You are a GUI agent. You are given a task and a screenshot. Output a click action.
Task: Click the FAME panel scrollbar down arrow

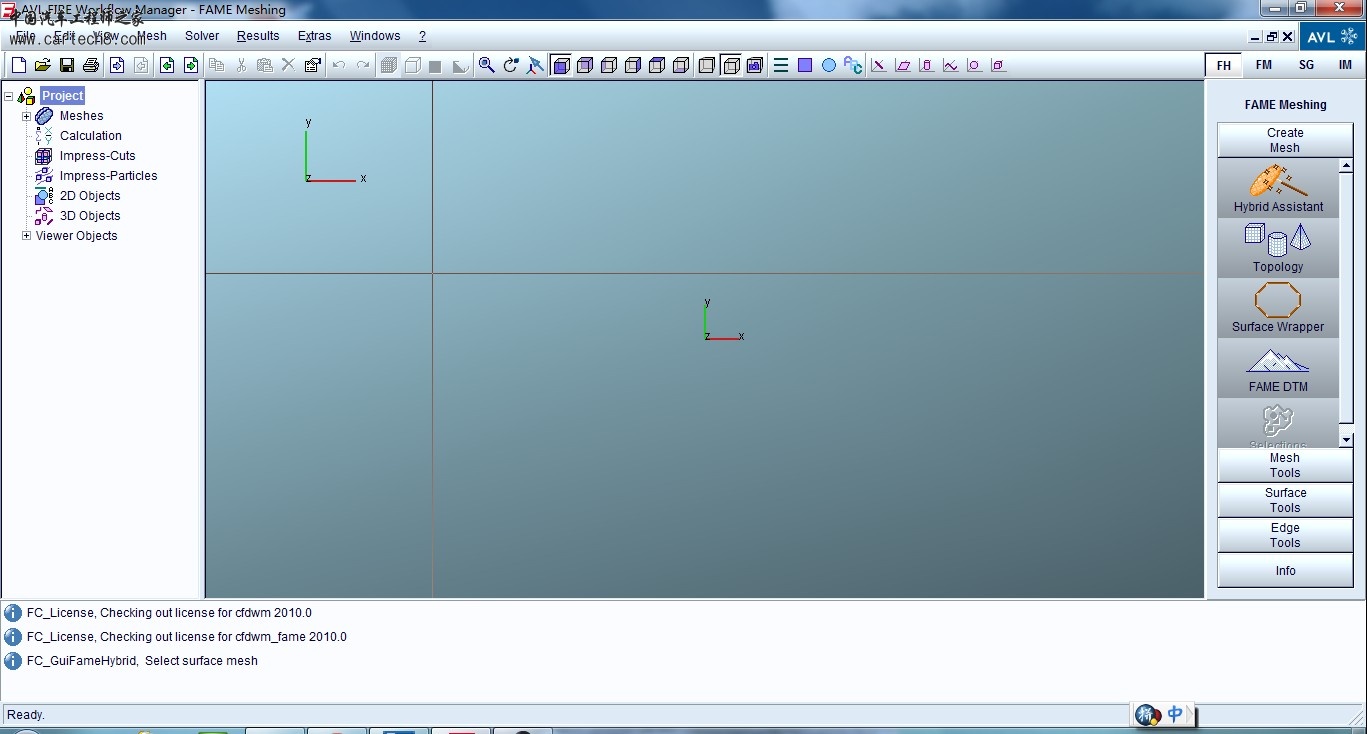1346,439
